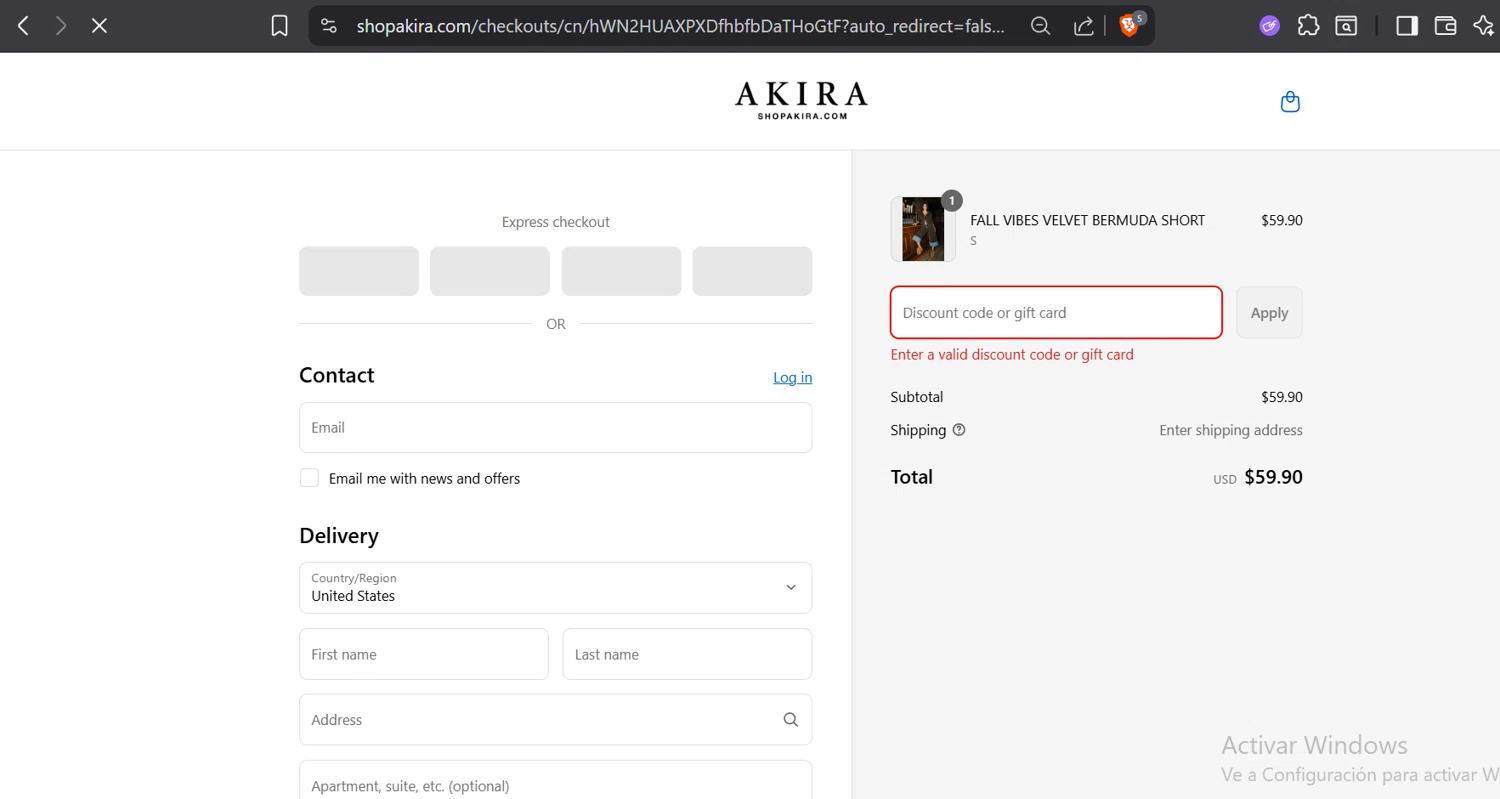Click the shipping help question icon
The image size is (1500, 799).
coord(959,430)
